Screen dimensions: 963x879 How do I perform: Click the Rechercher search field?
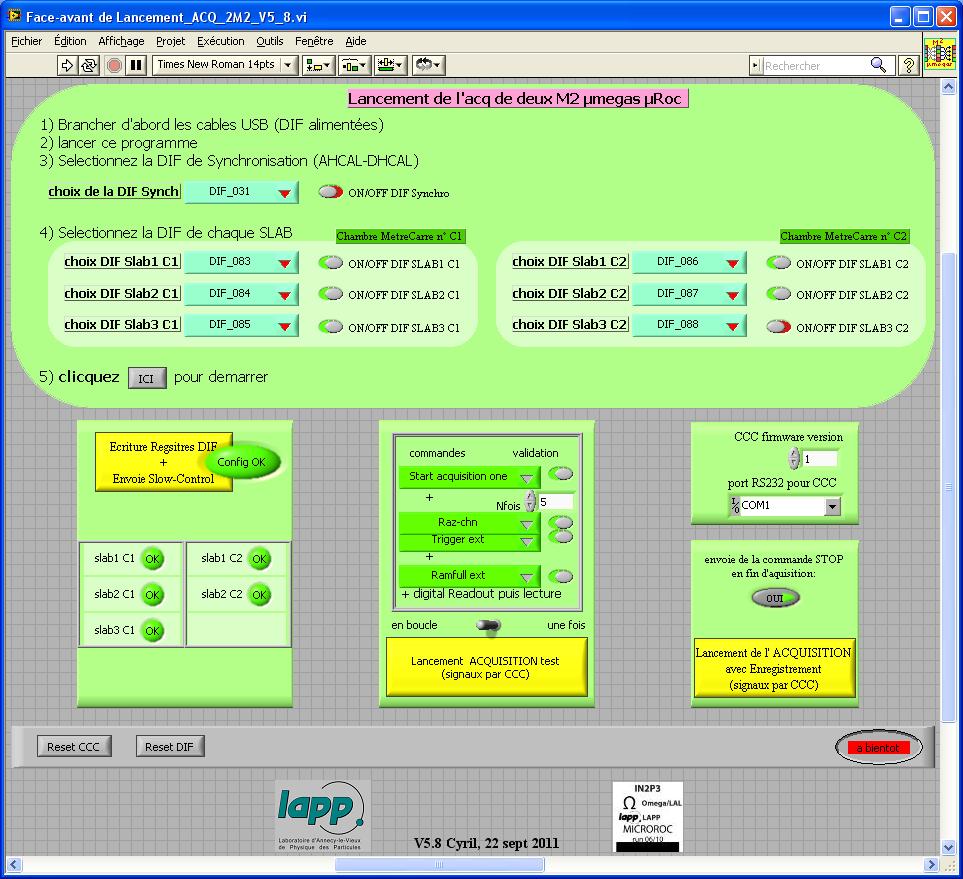(815, 65)
